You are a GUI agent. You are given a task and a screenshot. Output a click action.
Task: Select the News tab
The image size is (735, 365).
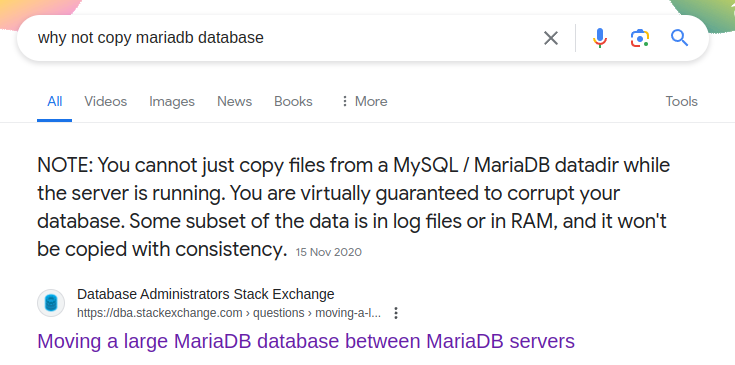(234, 101)
